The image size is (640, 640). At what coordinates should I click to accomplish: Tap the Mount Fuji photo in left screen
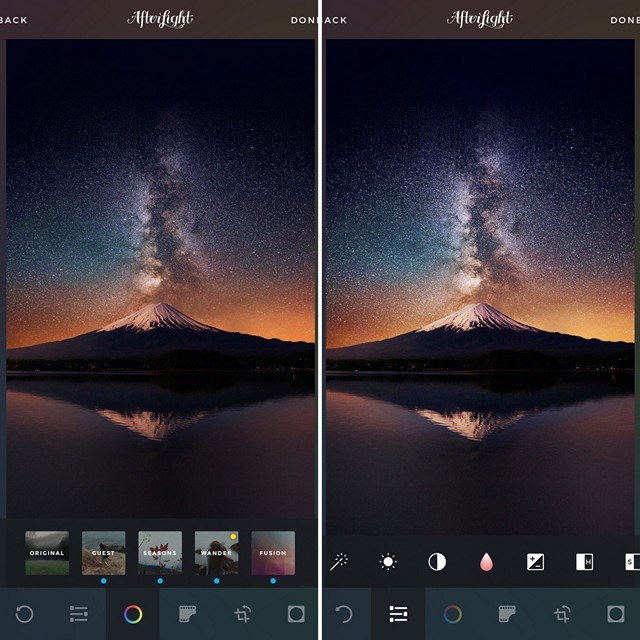(160, 278)
